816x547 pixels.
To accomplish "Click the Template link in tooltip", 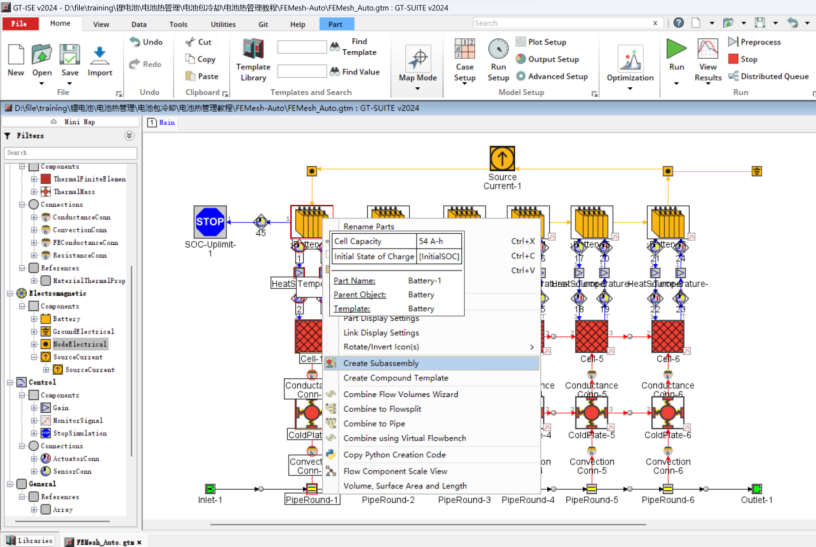I will click(352, 309).
